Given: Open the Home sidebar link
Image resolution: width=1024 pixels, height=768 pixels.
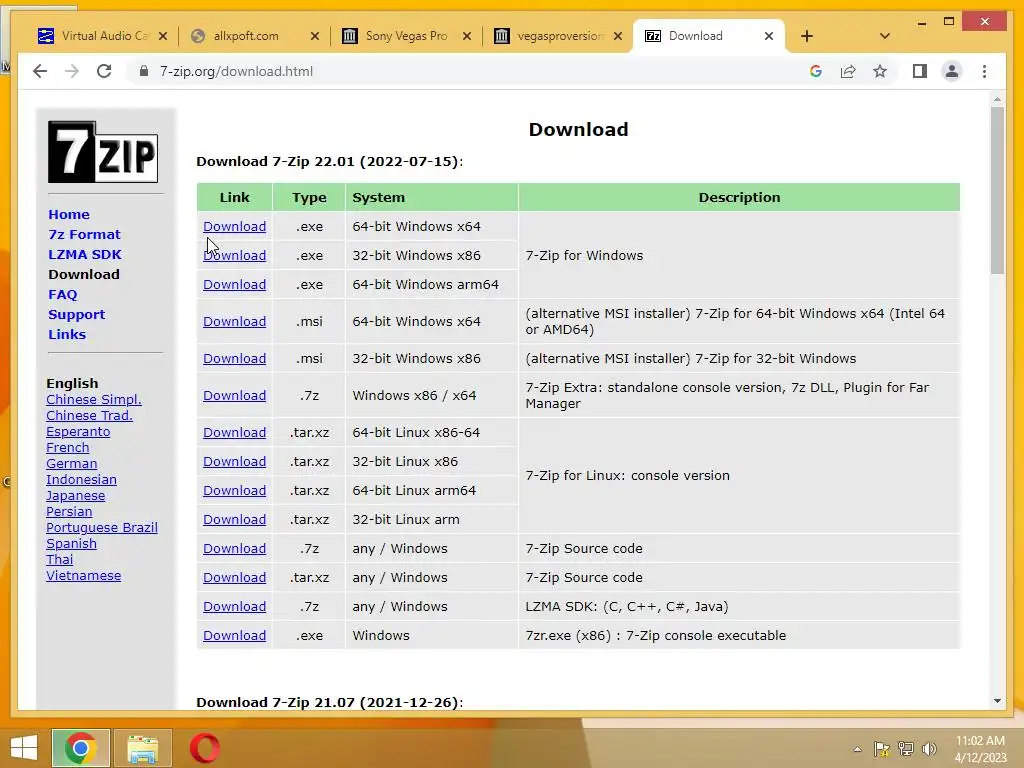Looking at the screenshot, I should (69, 214).
